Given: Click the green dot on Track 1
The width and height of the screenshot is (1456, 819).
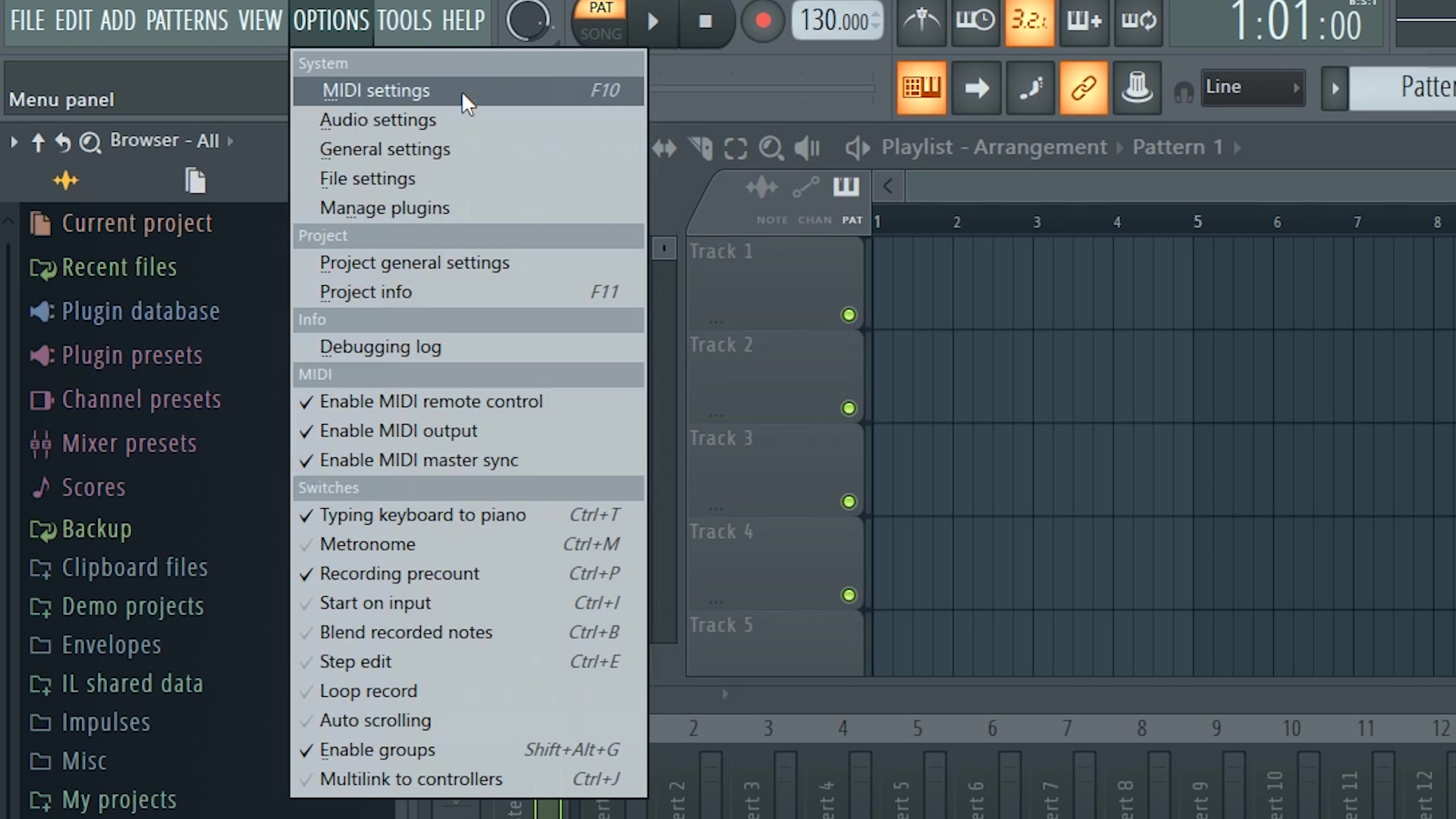Looking at the screenshot, I should point(849,314).
